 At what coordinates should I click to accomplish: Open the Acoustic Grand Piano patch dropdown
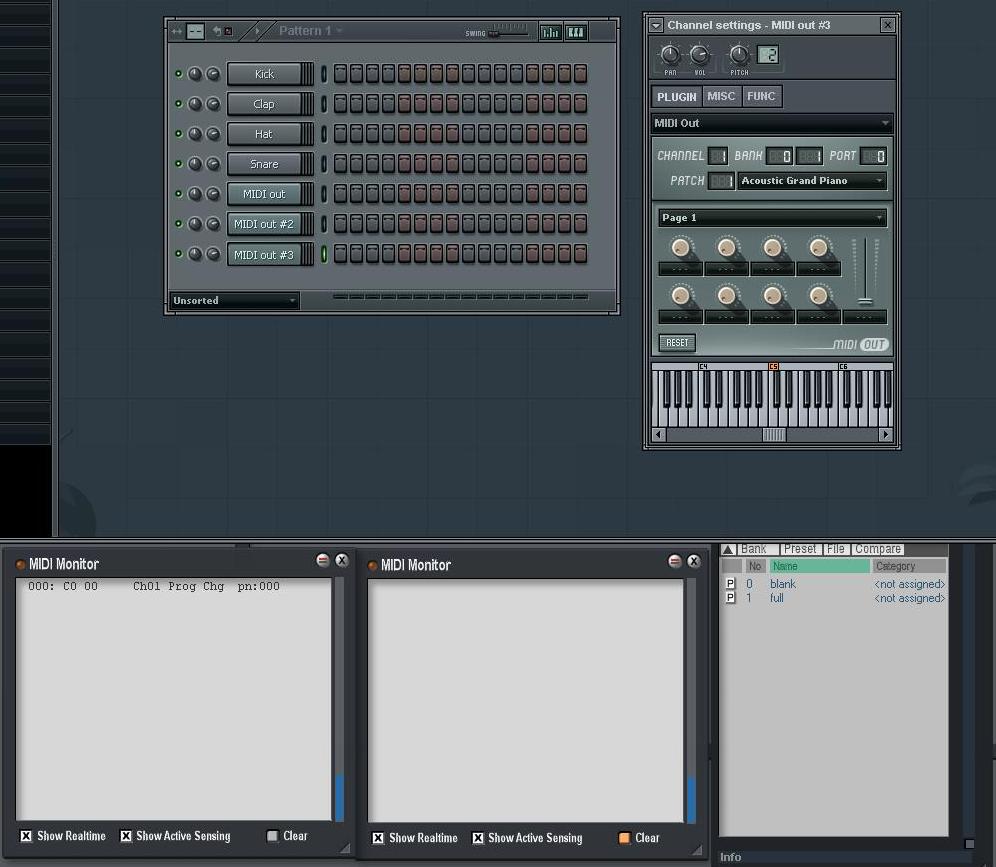tap(812, 181)
